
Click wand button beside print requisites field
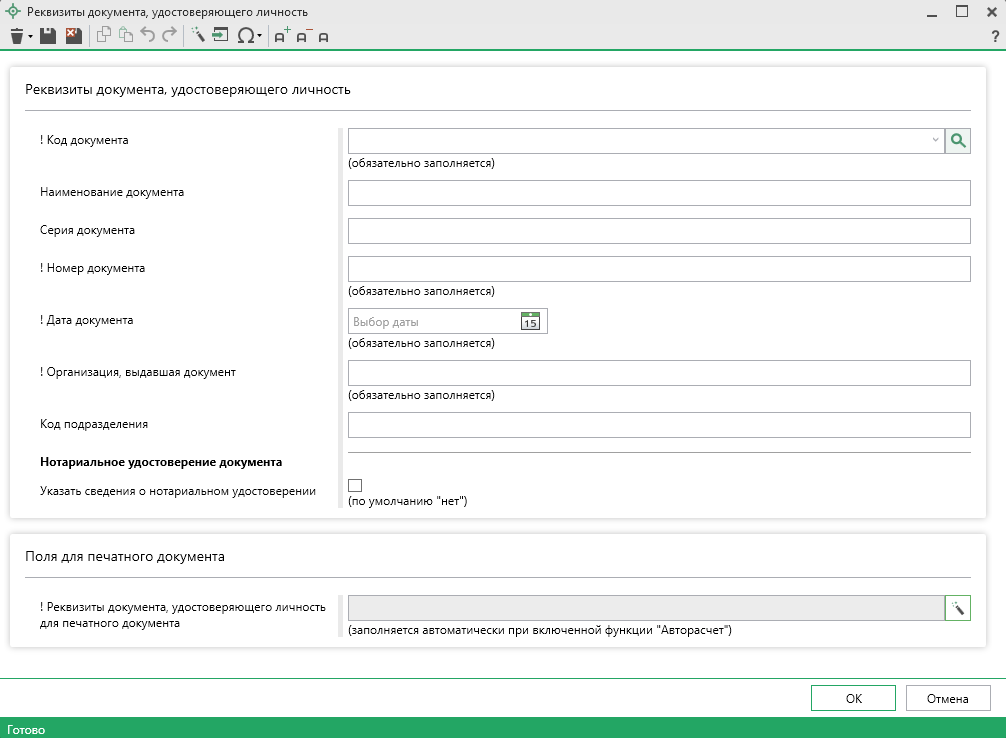point(958,608)
